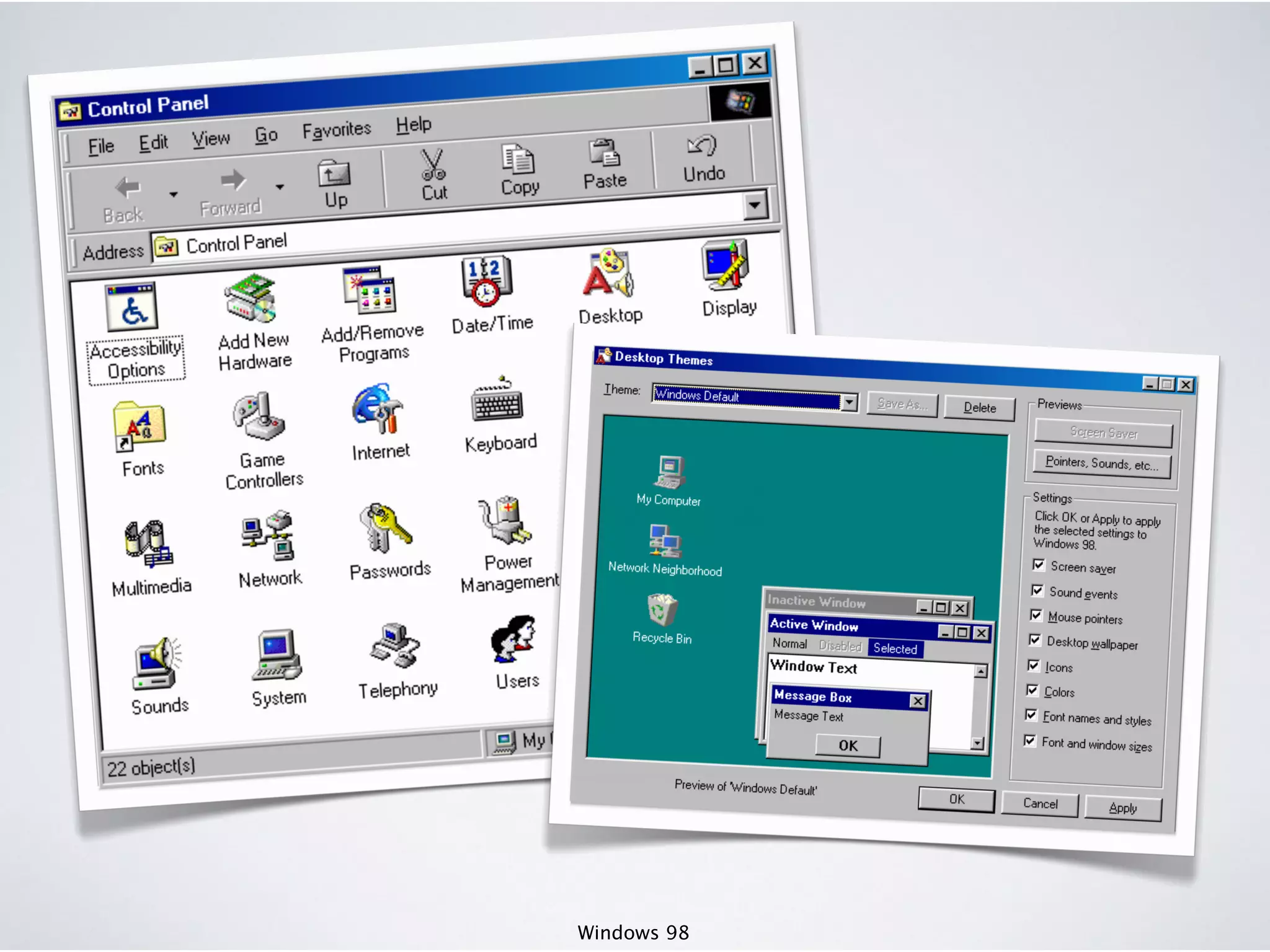
Task: Open the Multimedia icon
Action: [x=148, y=544]
